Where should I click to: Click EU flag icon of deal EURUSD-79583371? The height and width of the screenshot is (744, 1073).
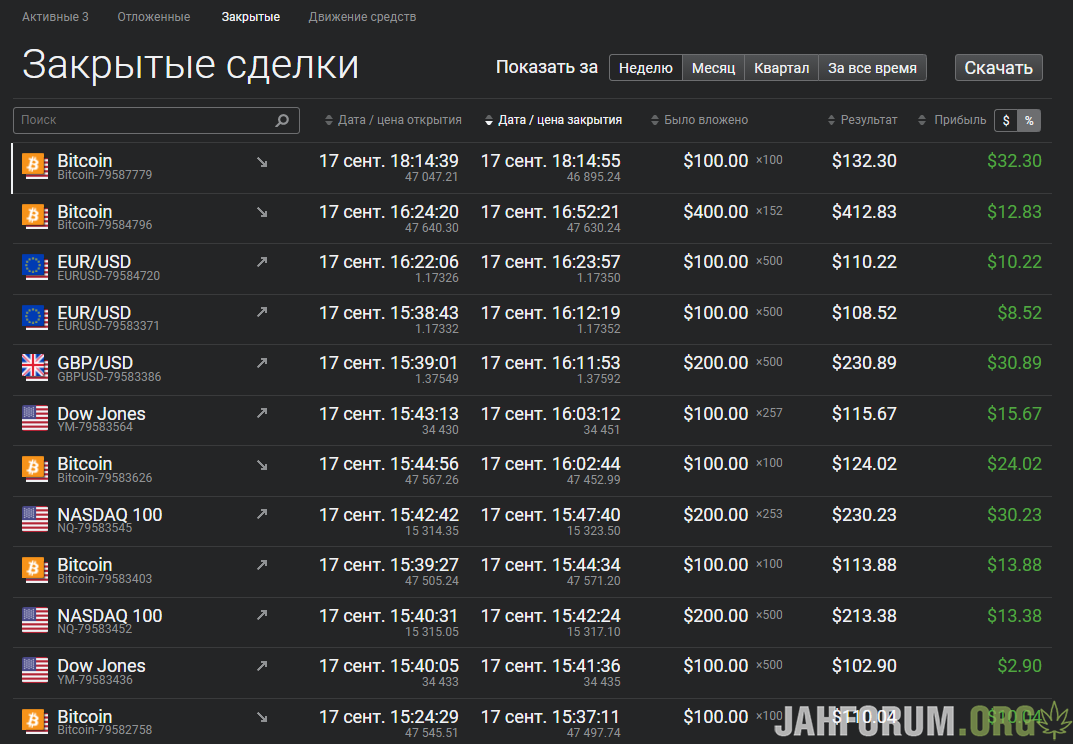coord(34,318)
